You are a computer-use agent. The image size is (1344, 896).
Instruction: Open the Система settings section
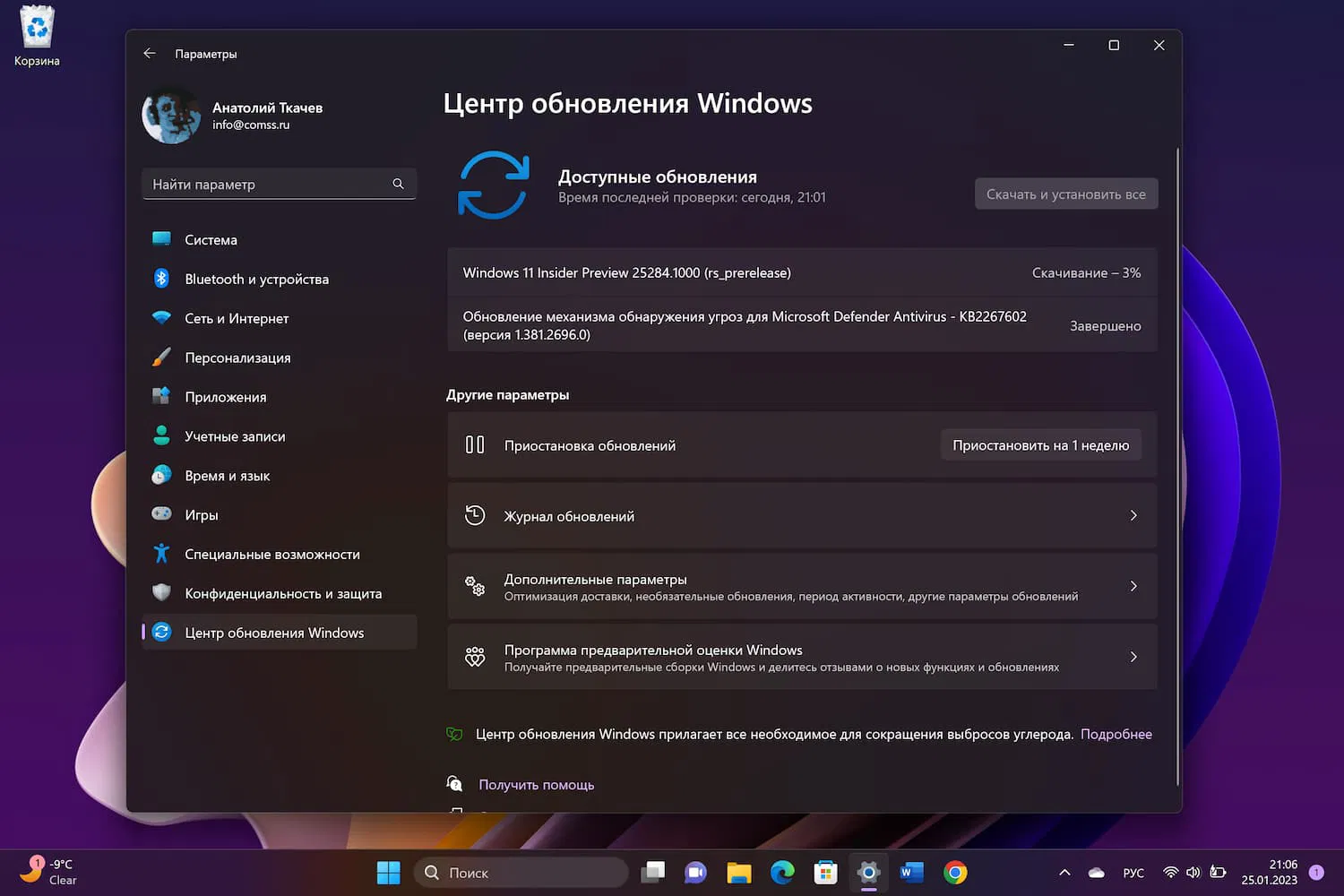[x=211, y=239]
